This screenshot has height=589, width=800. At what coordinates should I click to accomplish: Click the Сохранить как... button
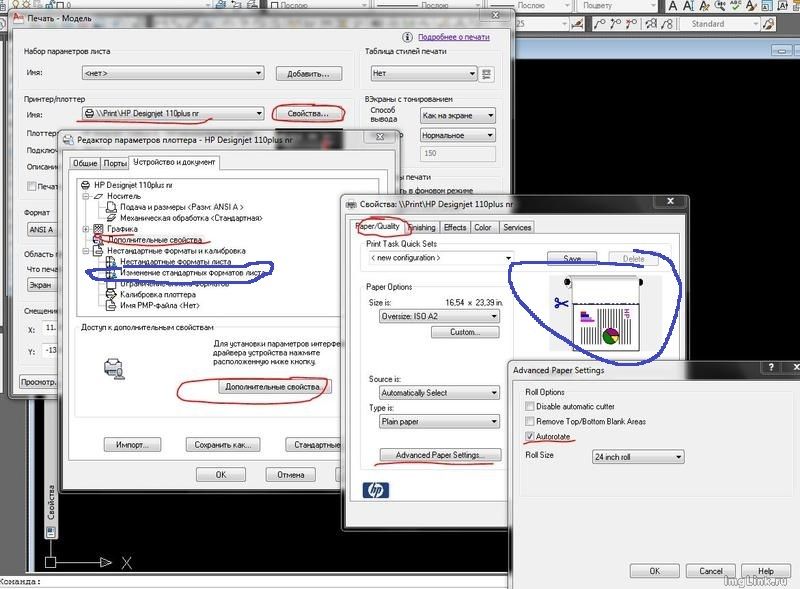click(x=222, y=445)
